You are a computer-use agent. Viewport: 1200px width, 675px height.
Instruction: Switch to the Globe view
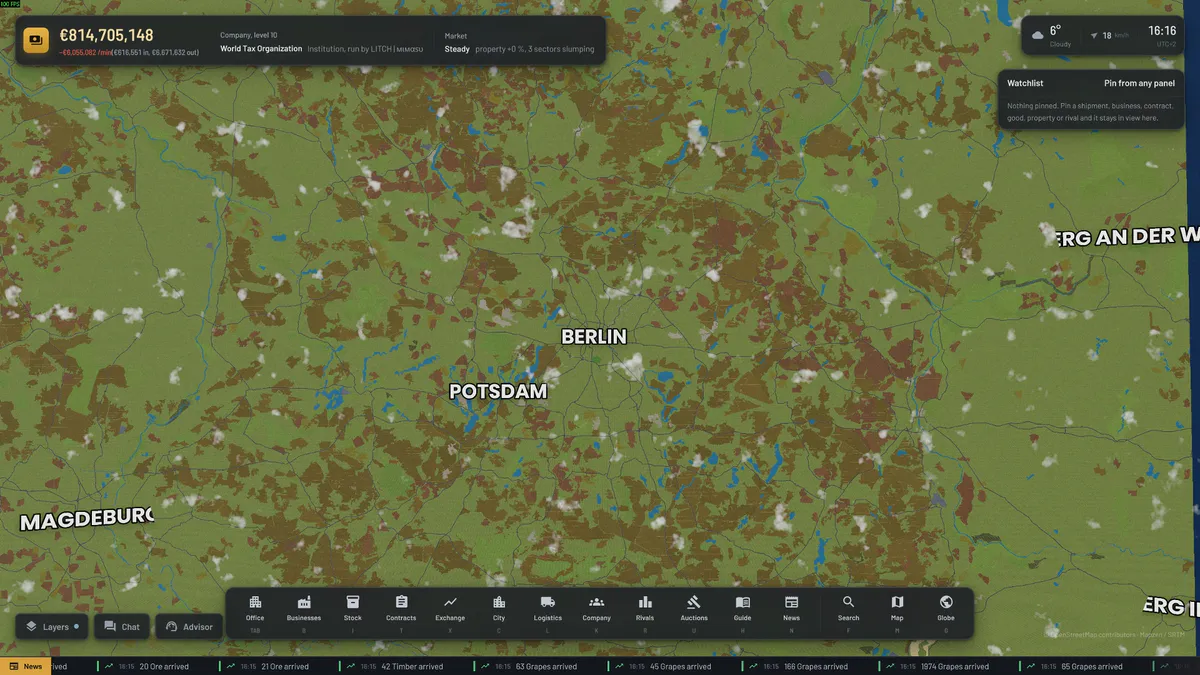(x=946, y=612)
